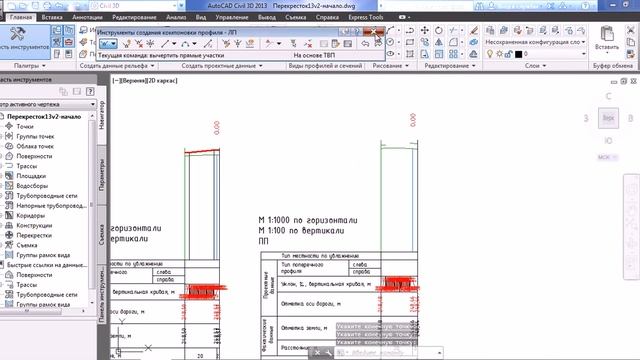This screenshot has height=360, width=640.
Task: Switch to the Навигатор side tab
Action: (102, 115)
